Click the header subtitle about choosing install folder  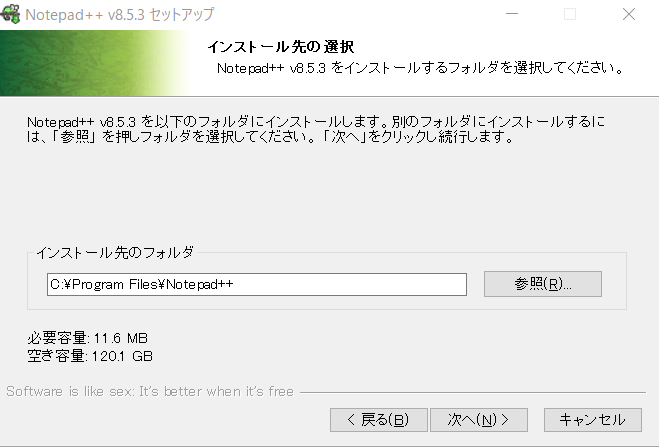tap(420, 69)
